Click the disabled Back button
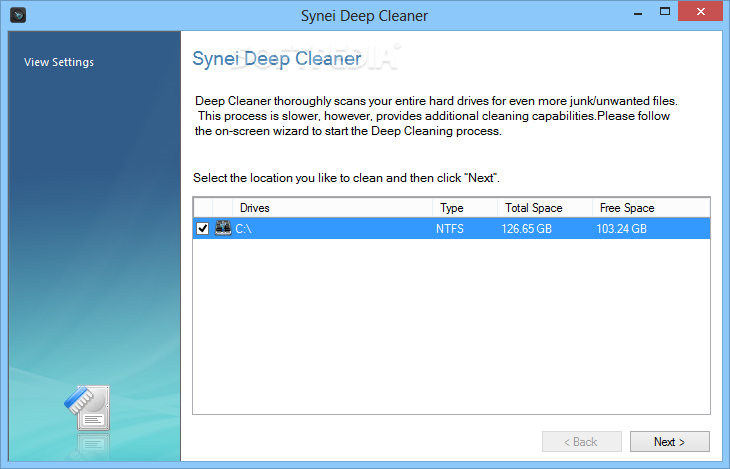 pyautogui.click(x=581, y=442)
